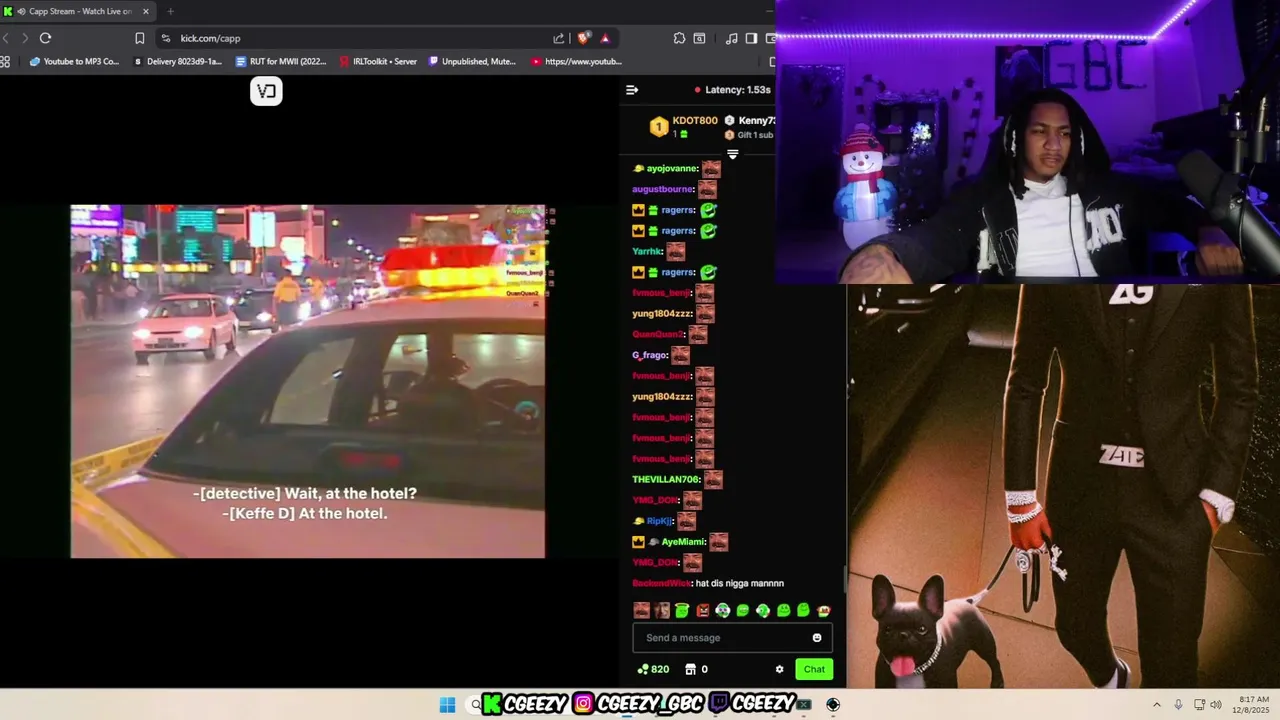Open a new browser tab
Screen dimensions: 1280x720
click(170, 11)
